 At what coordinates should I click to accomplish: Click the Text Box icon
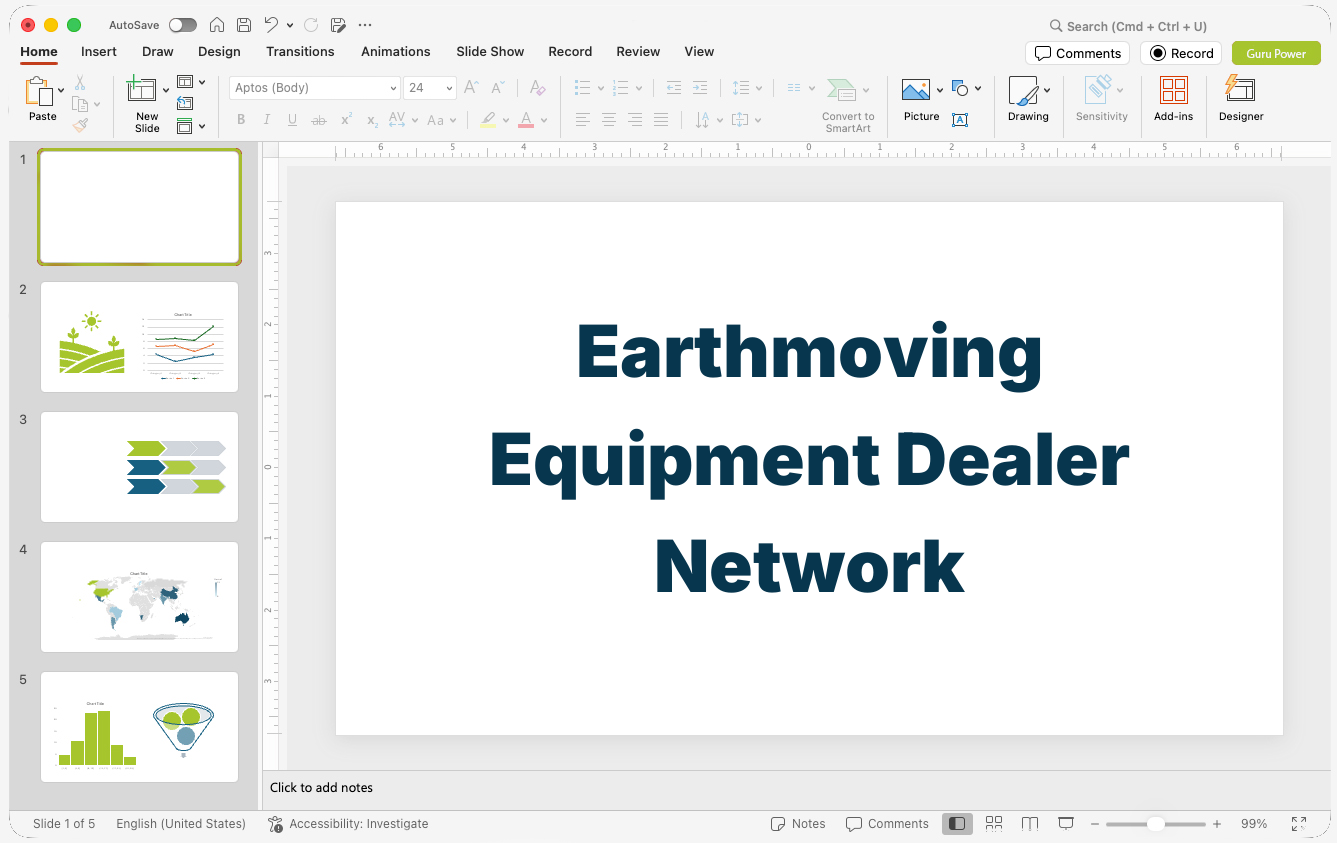click(960, 120)
